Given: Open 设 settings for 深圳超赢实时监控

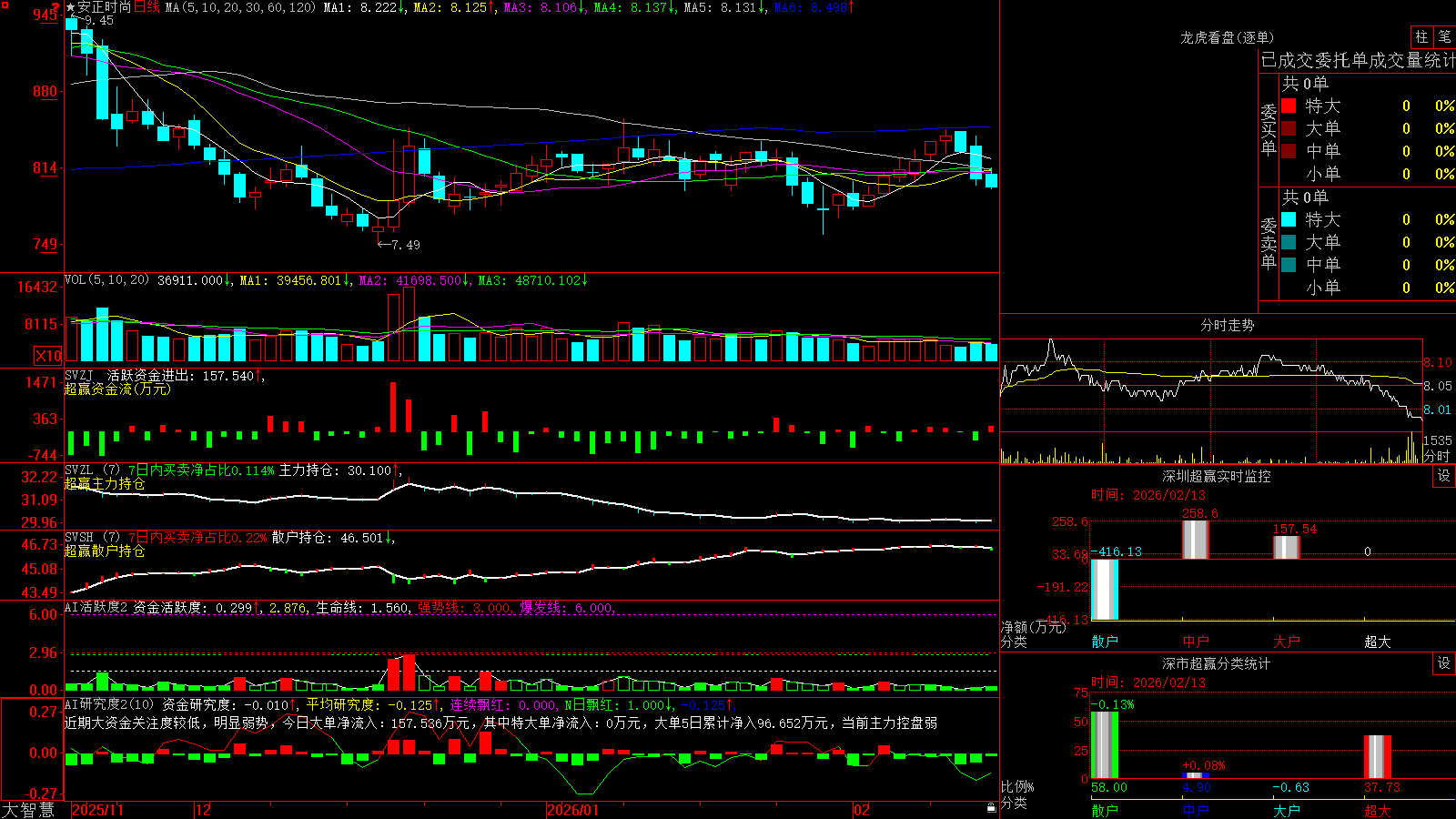Looking at the screenshot, I should 1444,476.
